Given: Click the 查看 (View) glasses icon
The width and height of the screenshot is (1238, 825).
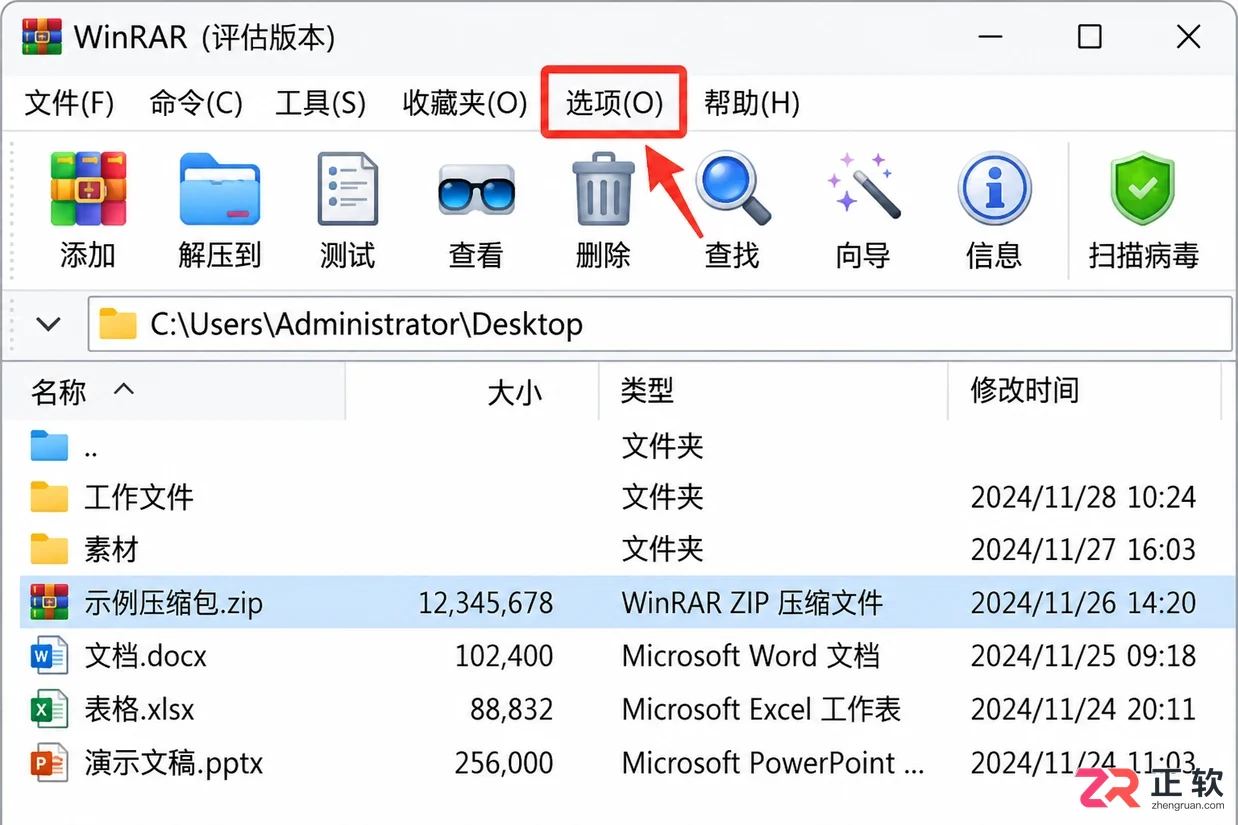Looking at the screenshot, I should point(476,190).
